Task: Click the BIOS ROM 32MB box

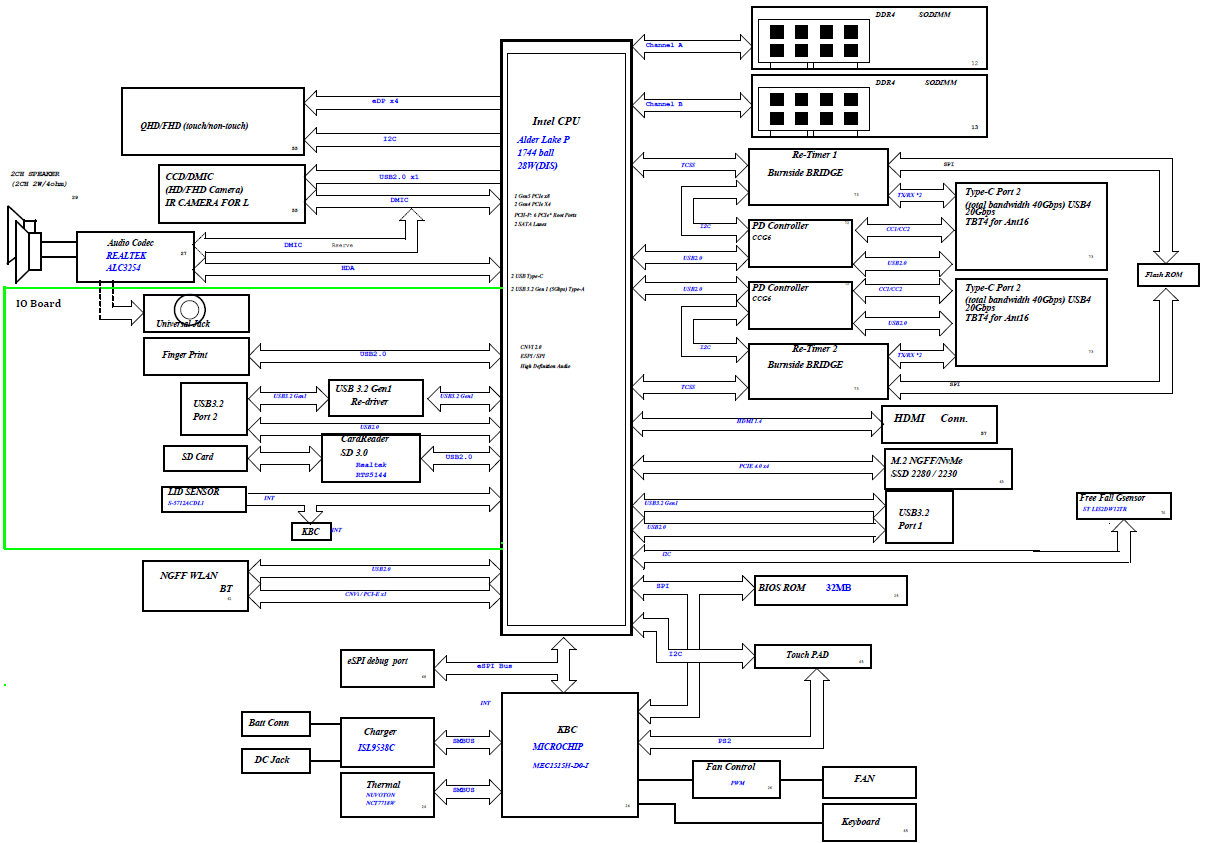Action: (830, 589)
